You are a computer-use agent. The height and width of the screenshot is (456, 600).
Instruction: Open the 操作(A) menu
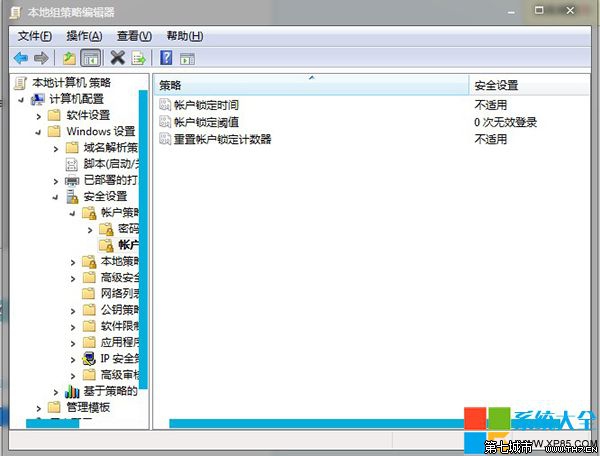point(84,36)
